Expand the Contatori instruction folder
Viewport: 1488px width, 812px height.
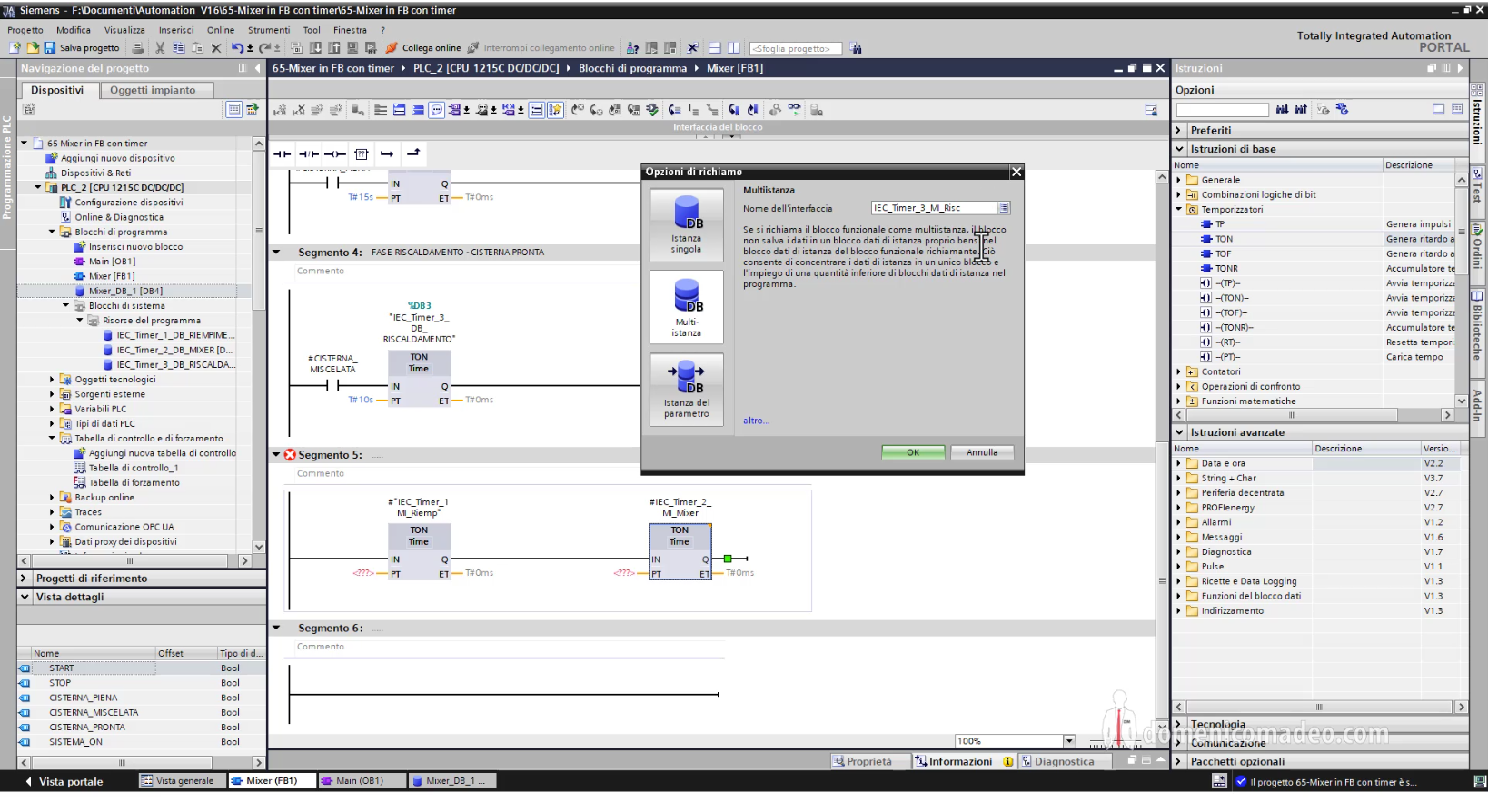(x=1180, y=371)
